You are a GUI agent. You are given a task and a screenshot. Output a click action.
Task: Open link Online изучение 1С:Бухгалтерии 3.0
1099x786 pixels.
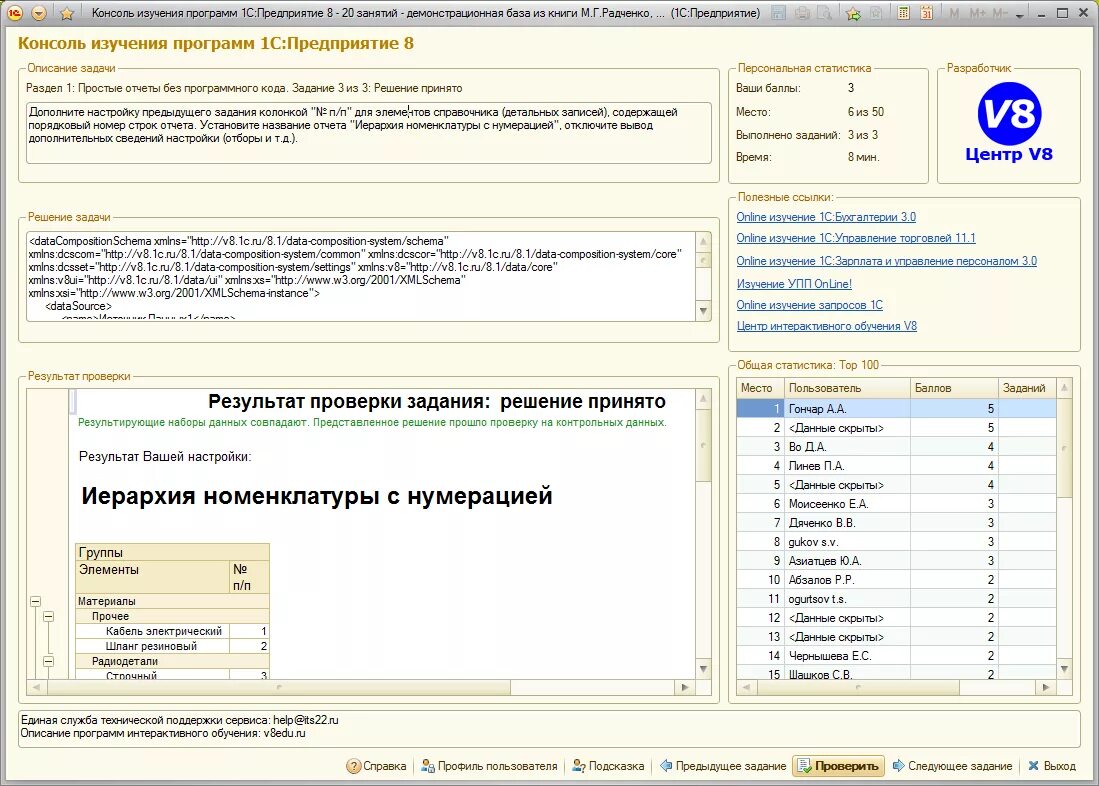pyautogui.click(x=826, y=217)
